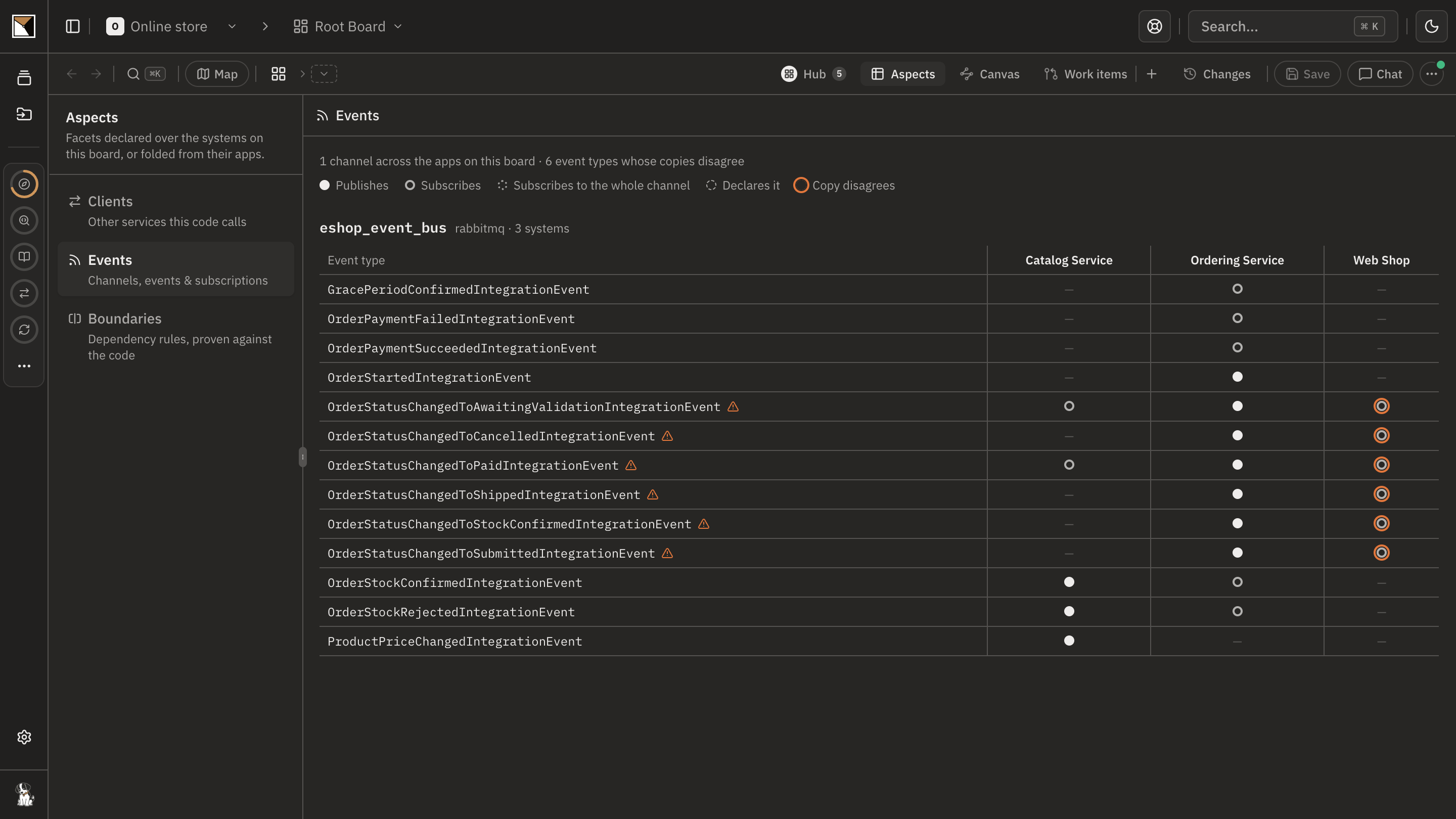This screenshot has width=1456, height=819.
Task: Click the panel resize handle grip
Action: coord(303,457)
